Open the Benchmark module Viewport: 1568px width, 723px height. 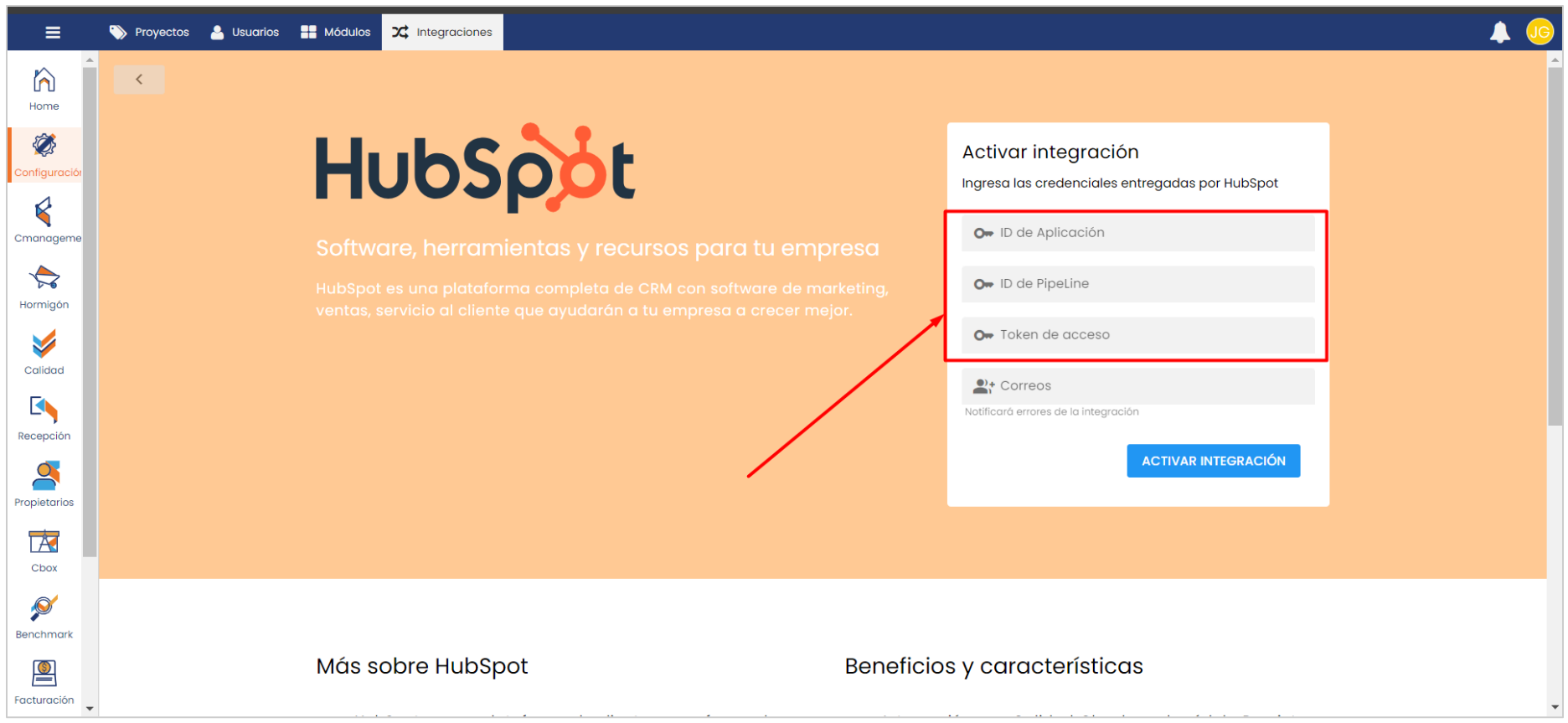point(44,617)
